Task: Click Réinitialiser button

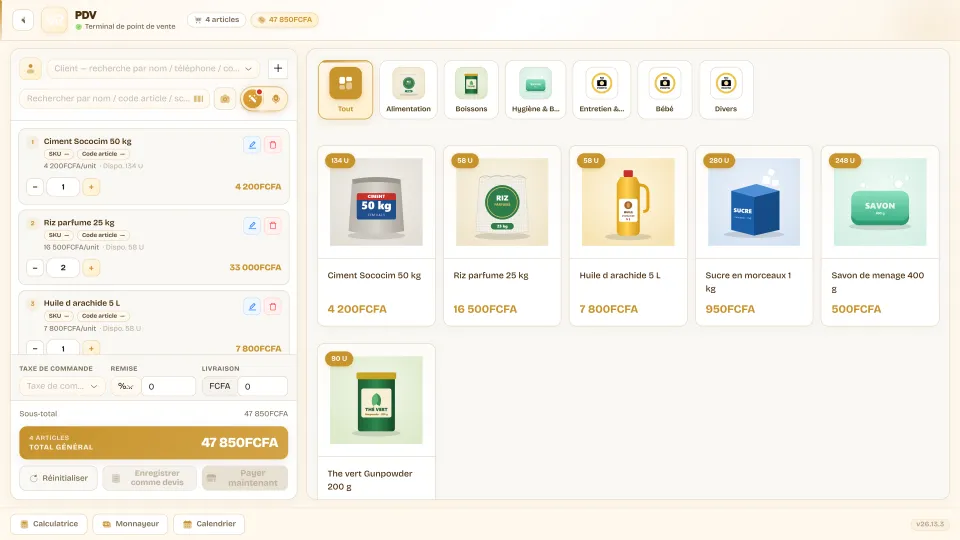Action: click(59, 478)
